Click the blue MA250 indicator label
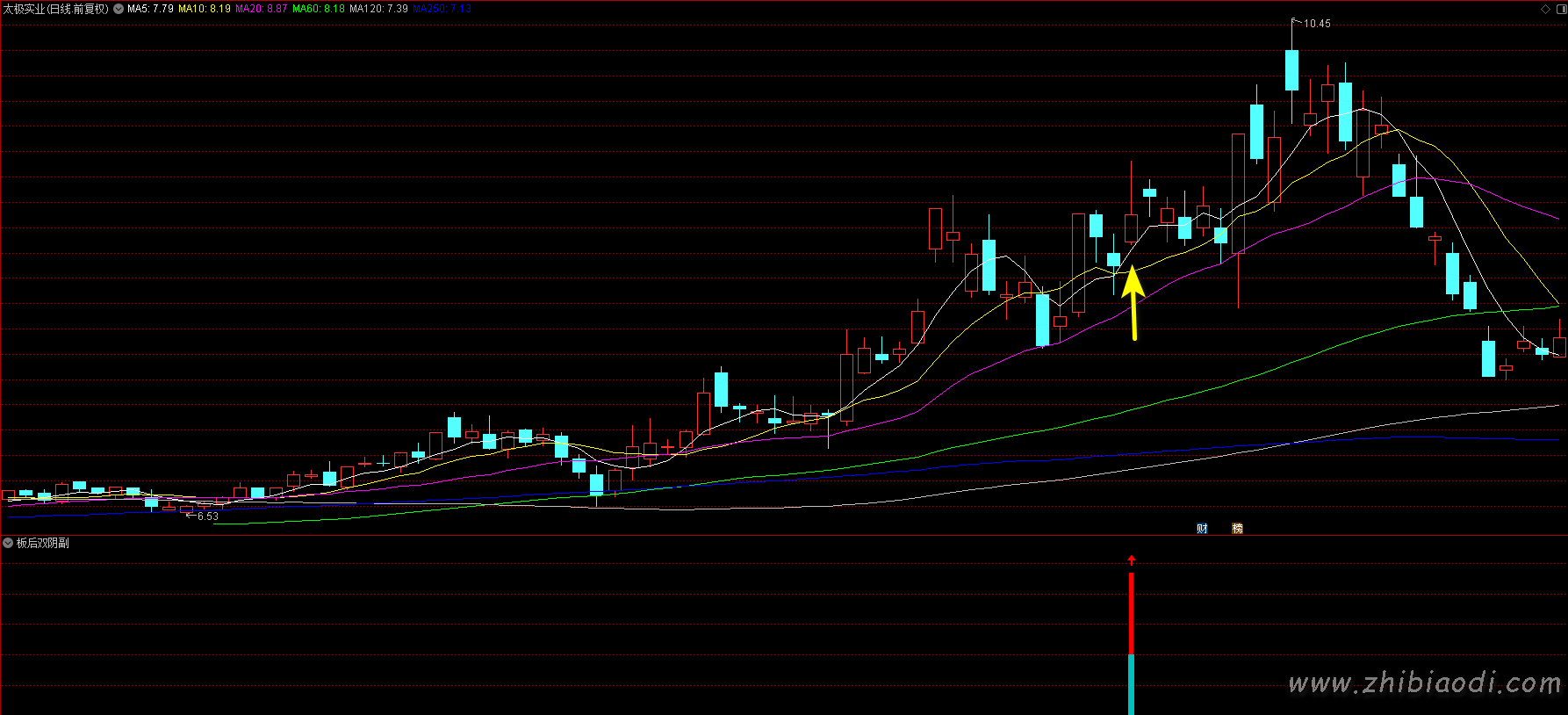This screenshot has width=1568, height=715. (442, 9)
